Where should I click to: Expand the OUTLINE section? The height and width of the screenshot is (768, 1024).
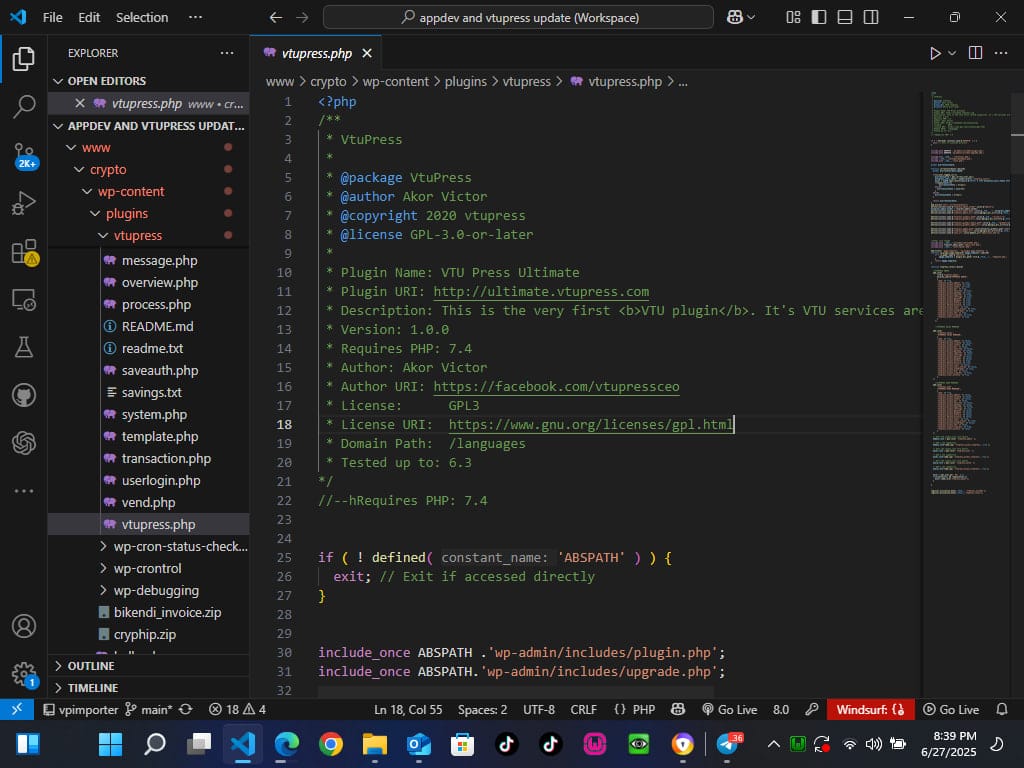[x=90, y=666]
